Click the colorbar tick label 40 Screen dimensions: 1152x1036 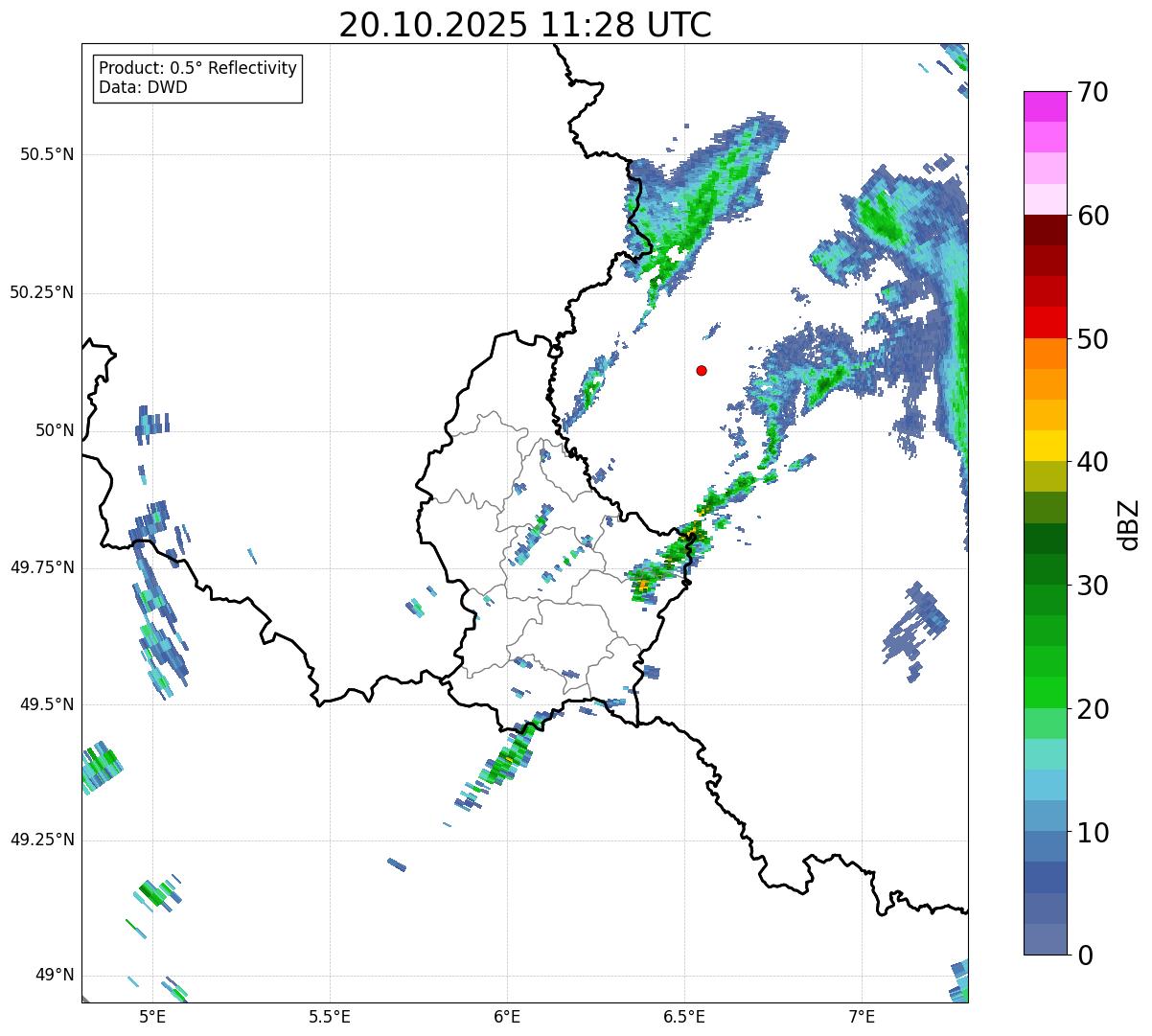pyautogui.click(x=1093, y=462)
